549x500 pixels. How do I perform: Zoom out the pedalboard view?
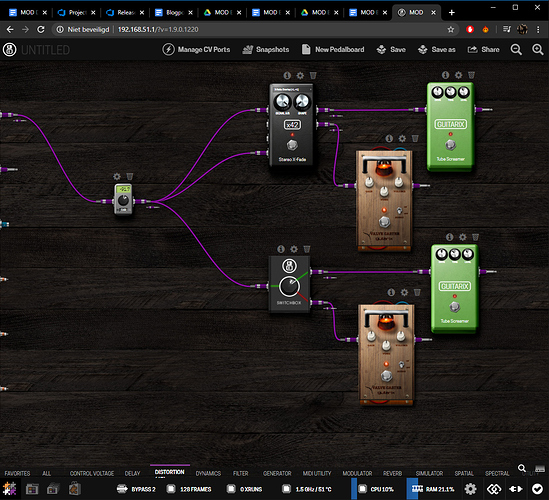pyautogui.click(x=516, y=49)
